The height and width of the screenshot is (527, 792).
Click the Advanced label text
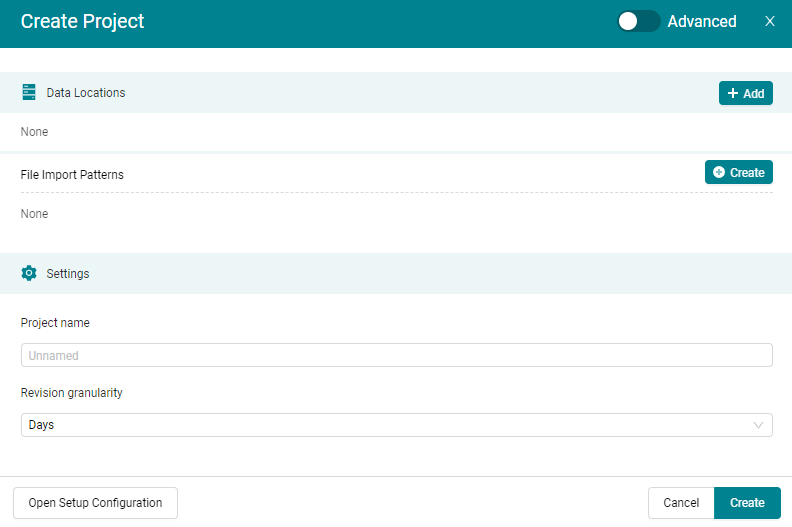tap(702, 21)
